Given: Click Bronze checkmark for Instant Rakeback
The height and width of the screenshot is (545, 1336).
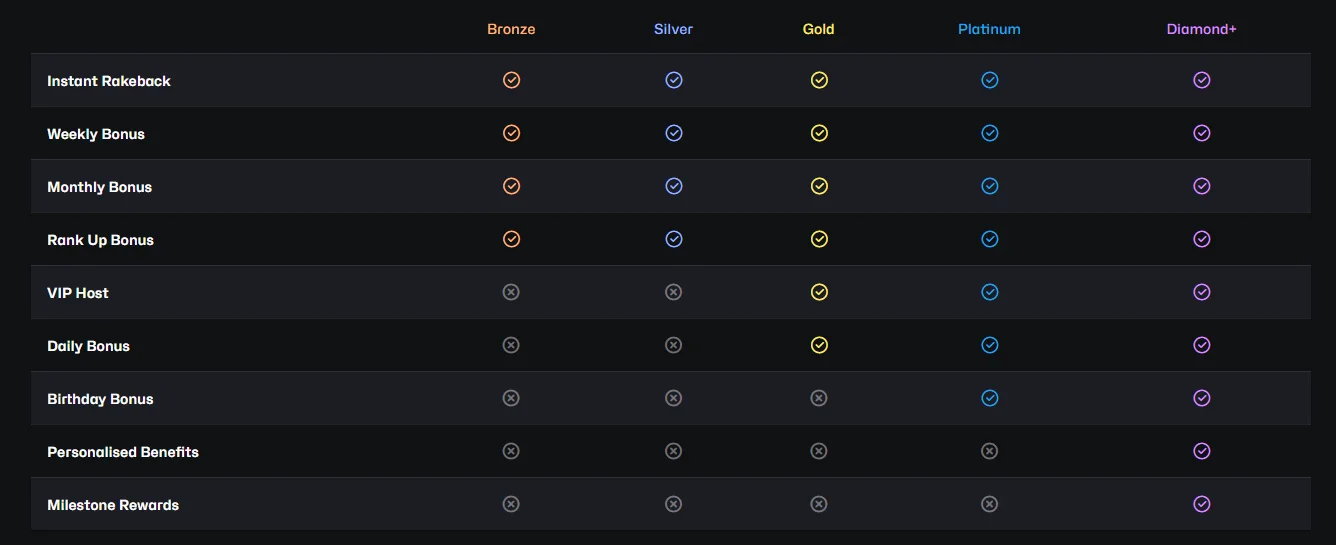Looking at the screenshot, I should click(x=511, y=80).
